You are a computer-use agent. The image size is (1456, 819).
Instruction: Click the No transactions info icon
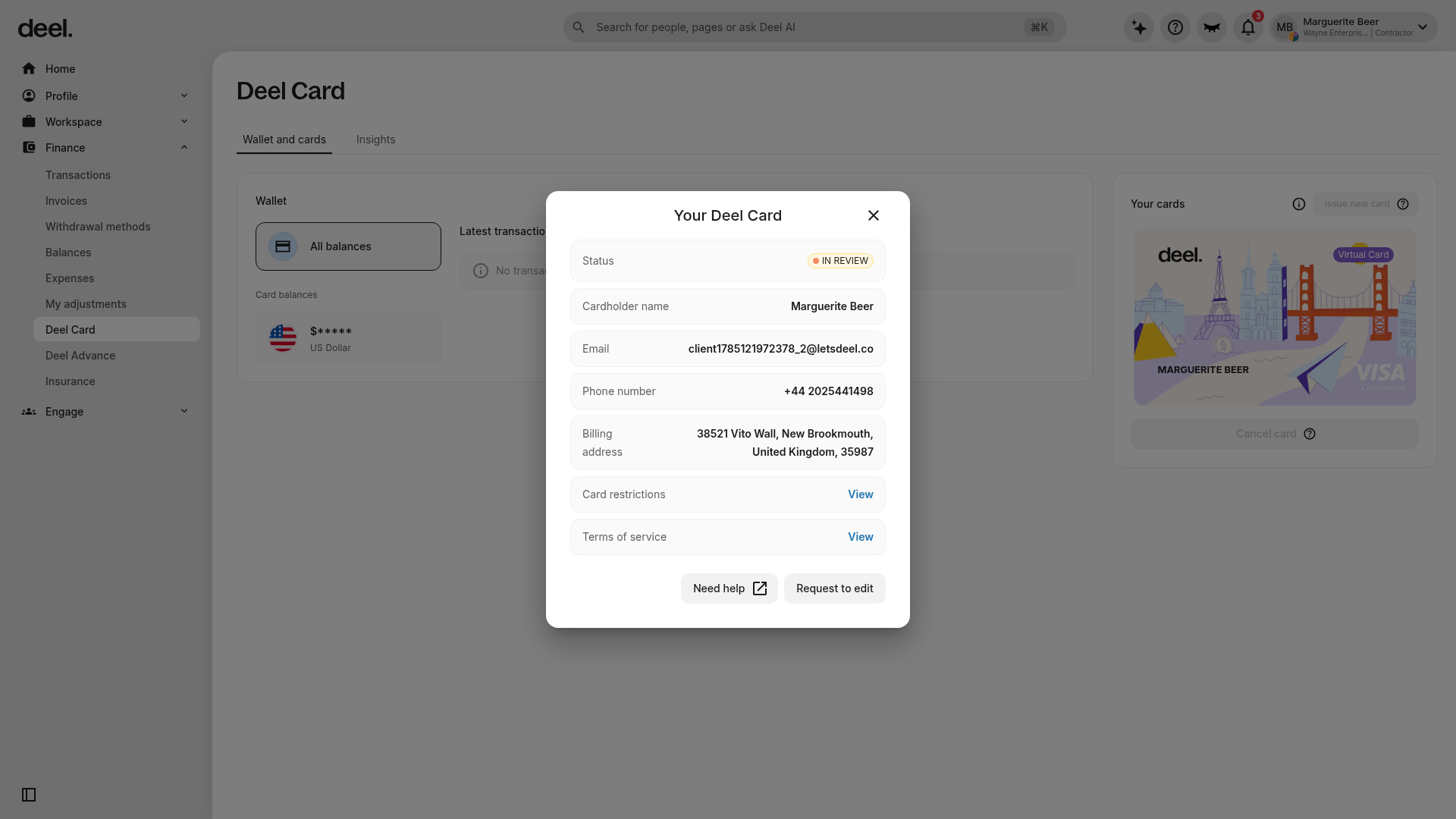coord(481,271)
